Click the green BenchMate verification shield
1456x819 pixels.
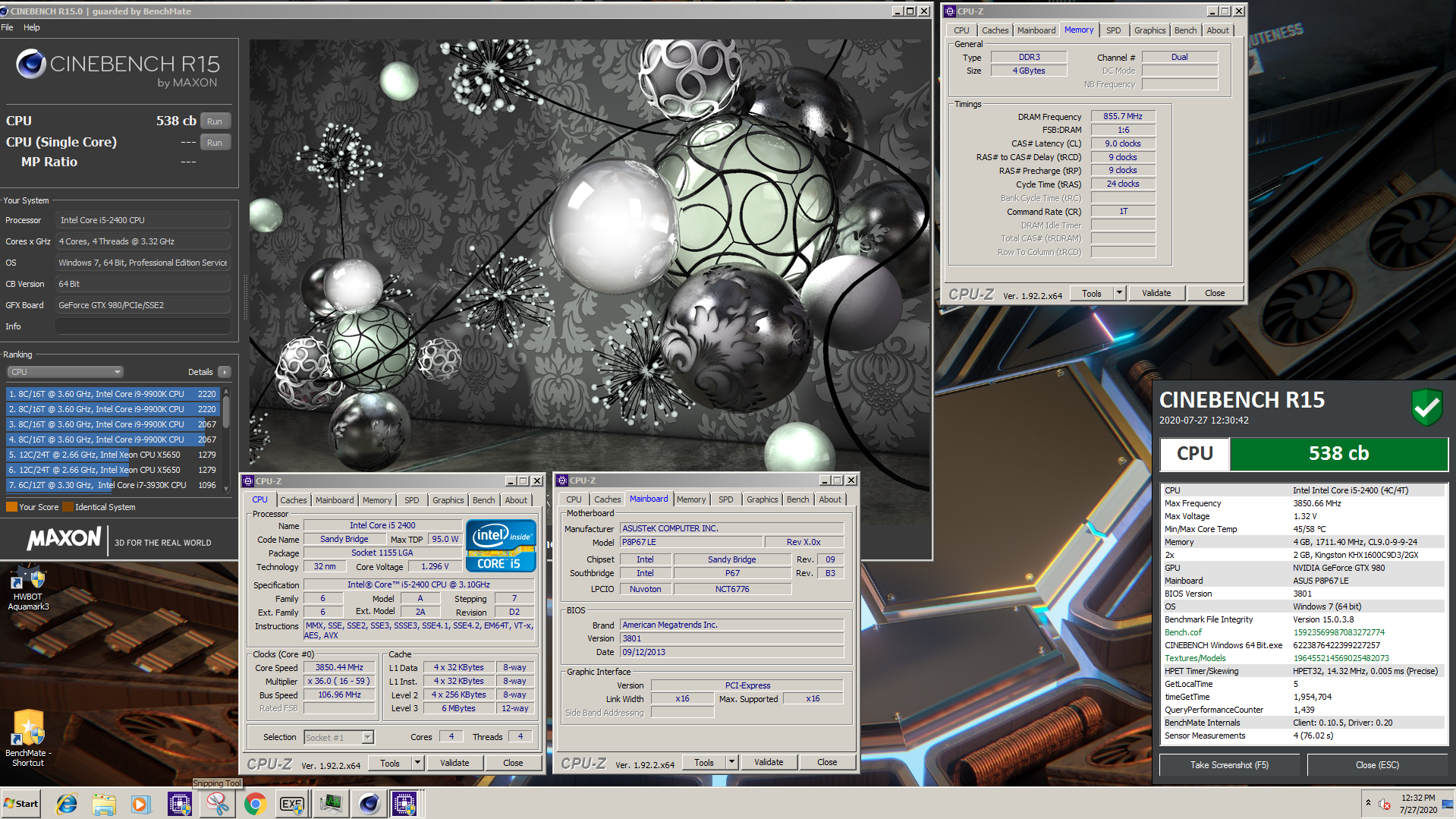tap(1426, 408)
